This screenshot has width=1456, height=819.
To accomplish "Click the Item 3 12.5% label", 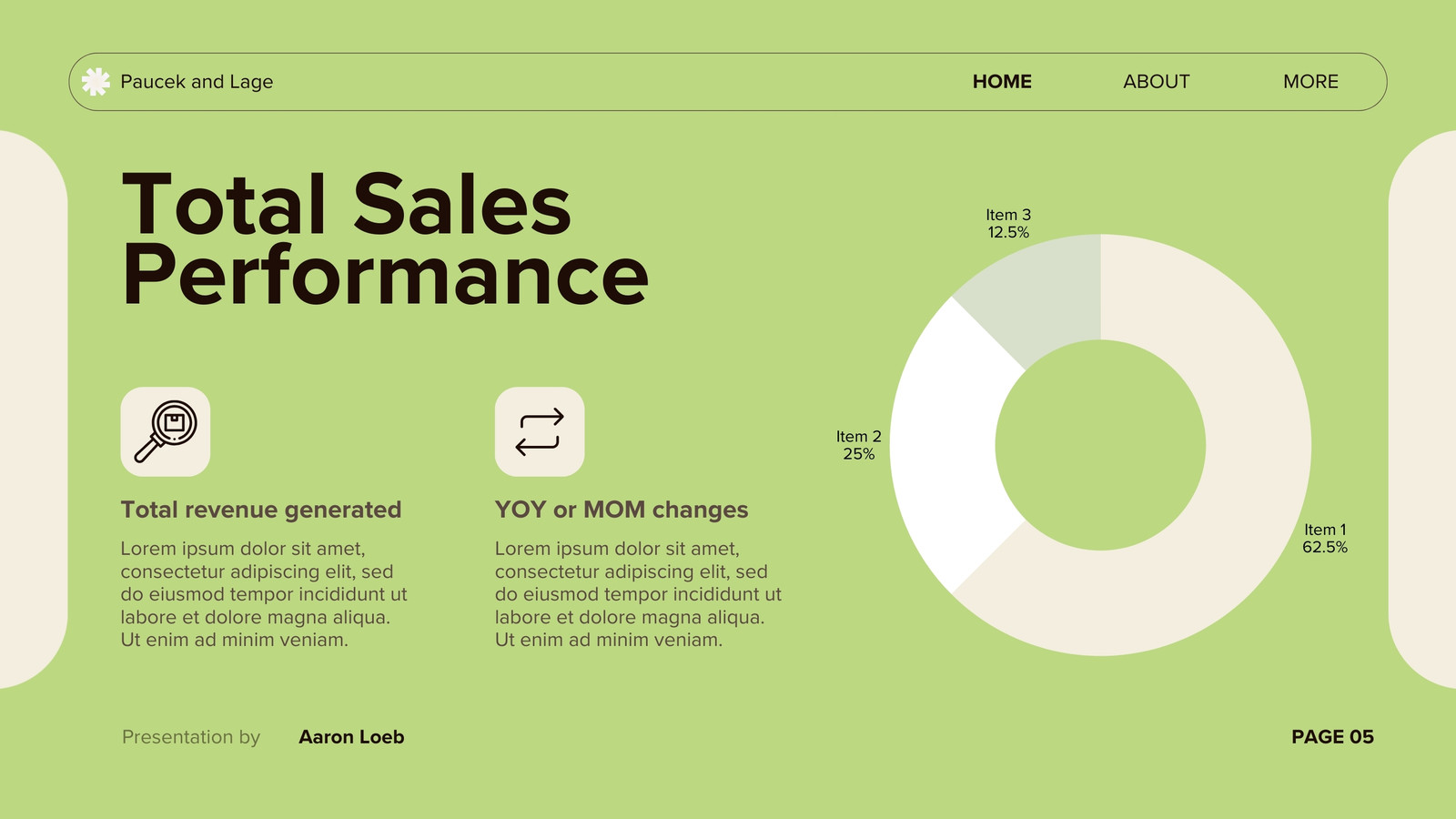I will 1008,224.
